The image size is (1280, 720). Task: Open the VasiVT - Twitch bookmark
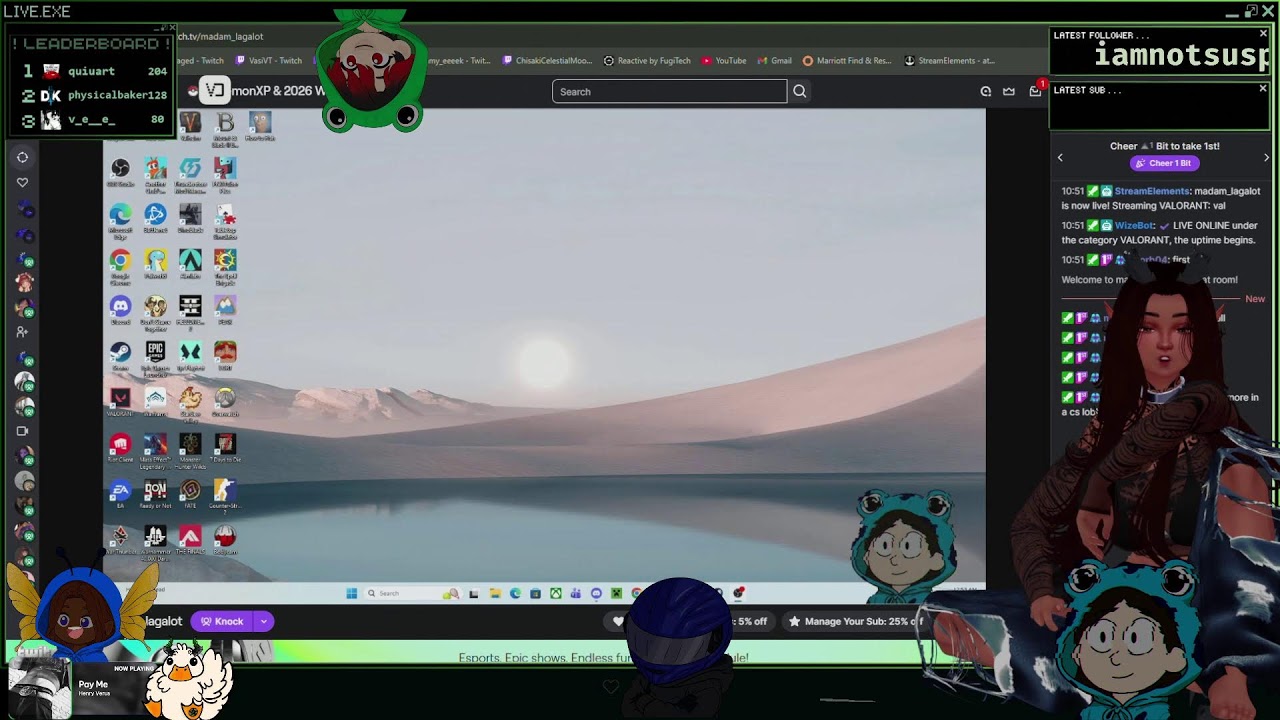(268, 60)
